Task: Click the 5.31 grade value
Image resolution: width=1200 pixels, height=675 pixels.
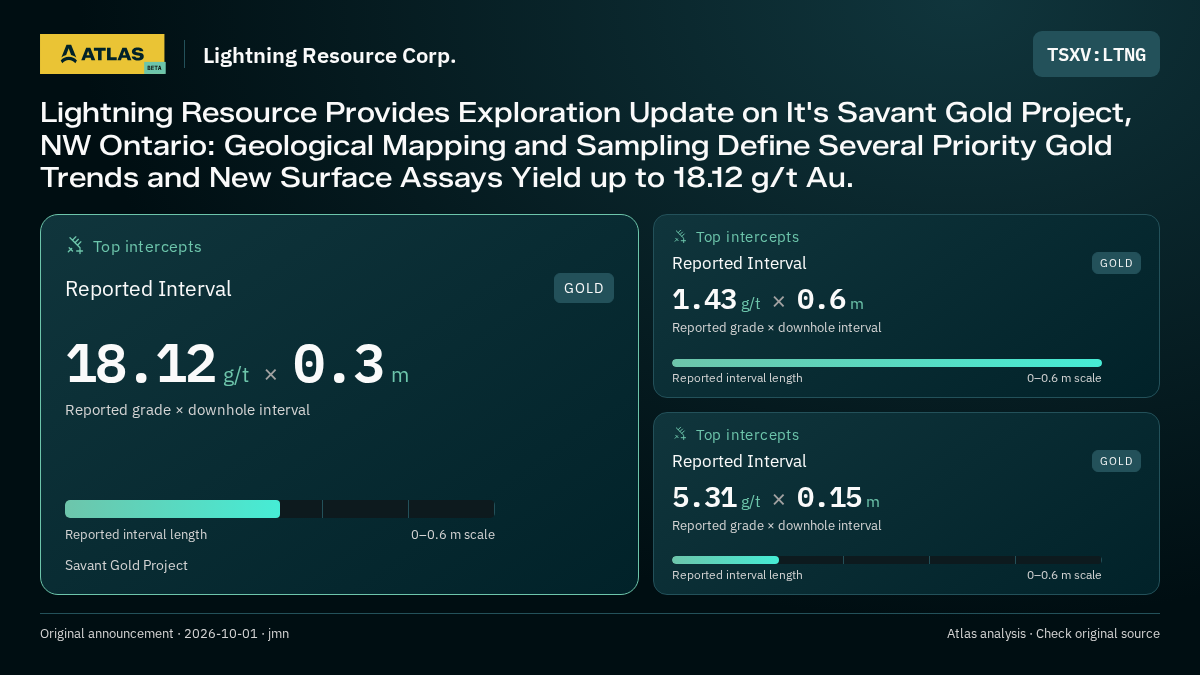Action: click(x=704, y=497)
